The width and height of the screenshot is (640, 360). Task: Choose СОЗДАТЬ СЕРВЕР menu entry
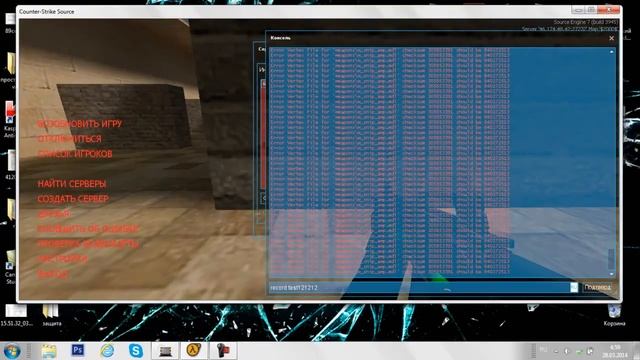coord(73,199)
